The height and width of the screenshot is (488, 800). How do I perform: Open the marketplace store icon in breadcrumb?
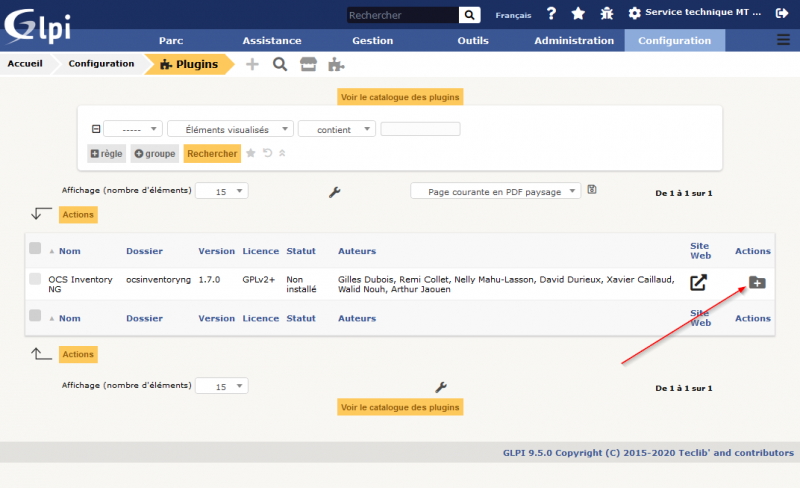pyautogui.click(x=308, y=64)
